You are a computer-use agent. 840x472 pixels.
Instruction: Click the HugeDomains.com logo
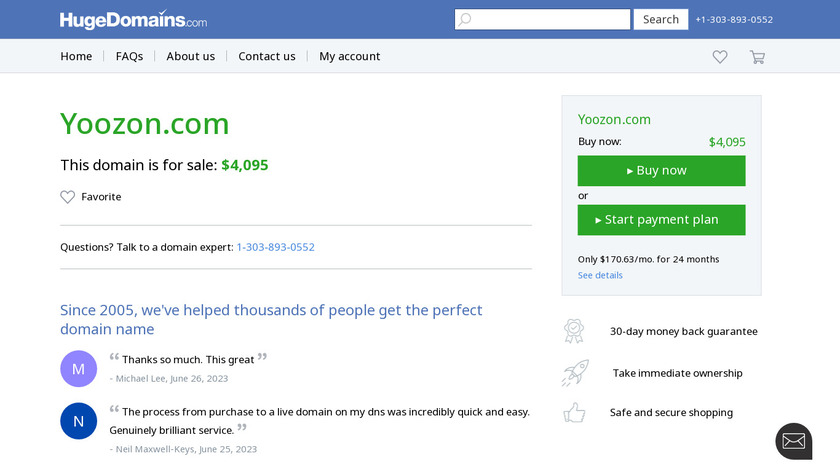click(133, 20)
